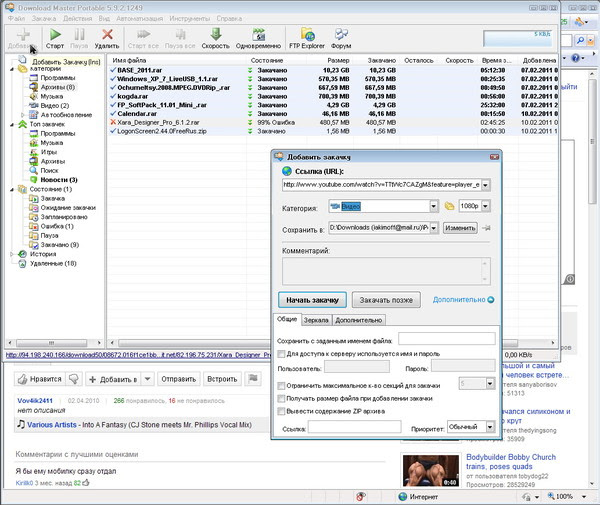The width and height of the screenshot is (600, 505).
Task: Open the Добавить в dropdown arrow in browser
Action: tap(147, 379)
